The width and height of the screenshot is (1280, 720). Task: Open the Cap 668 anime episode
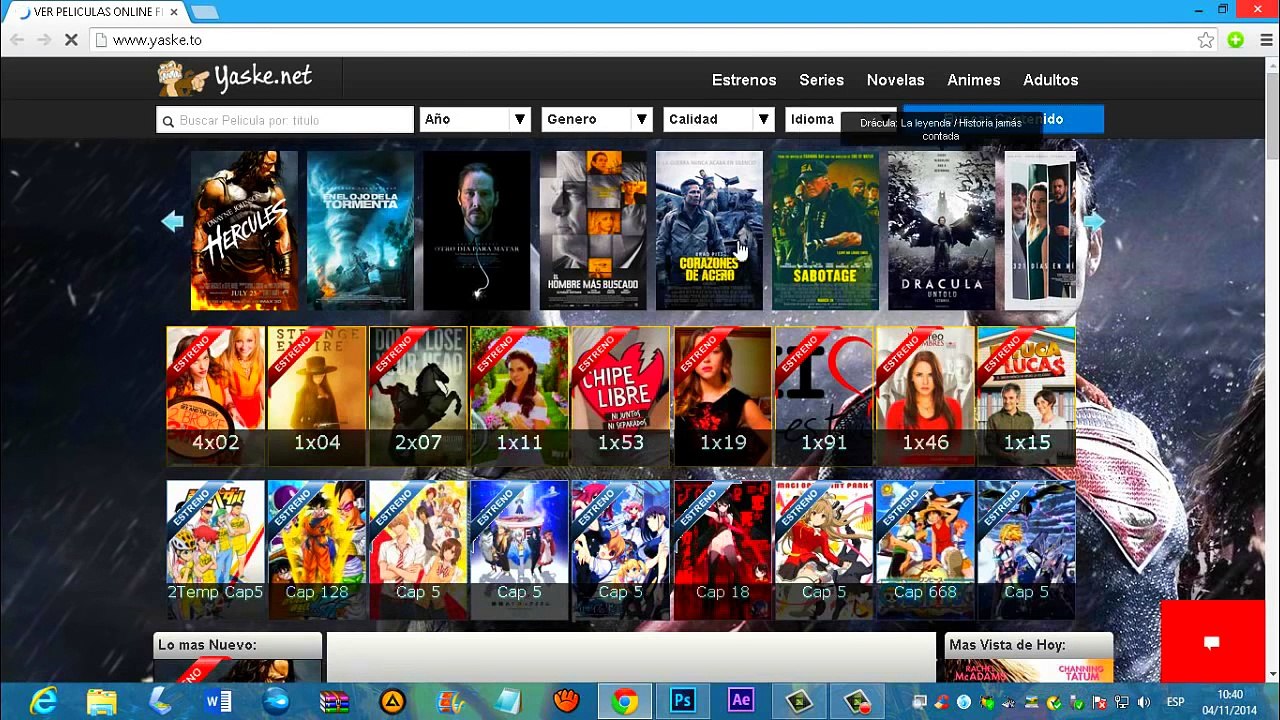925,550
